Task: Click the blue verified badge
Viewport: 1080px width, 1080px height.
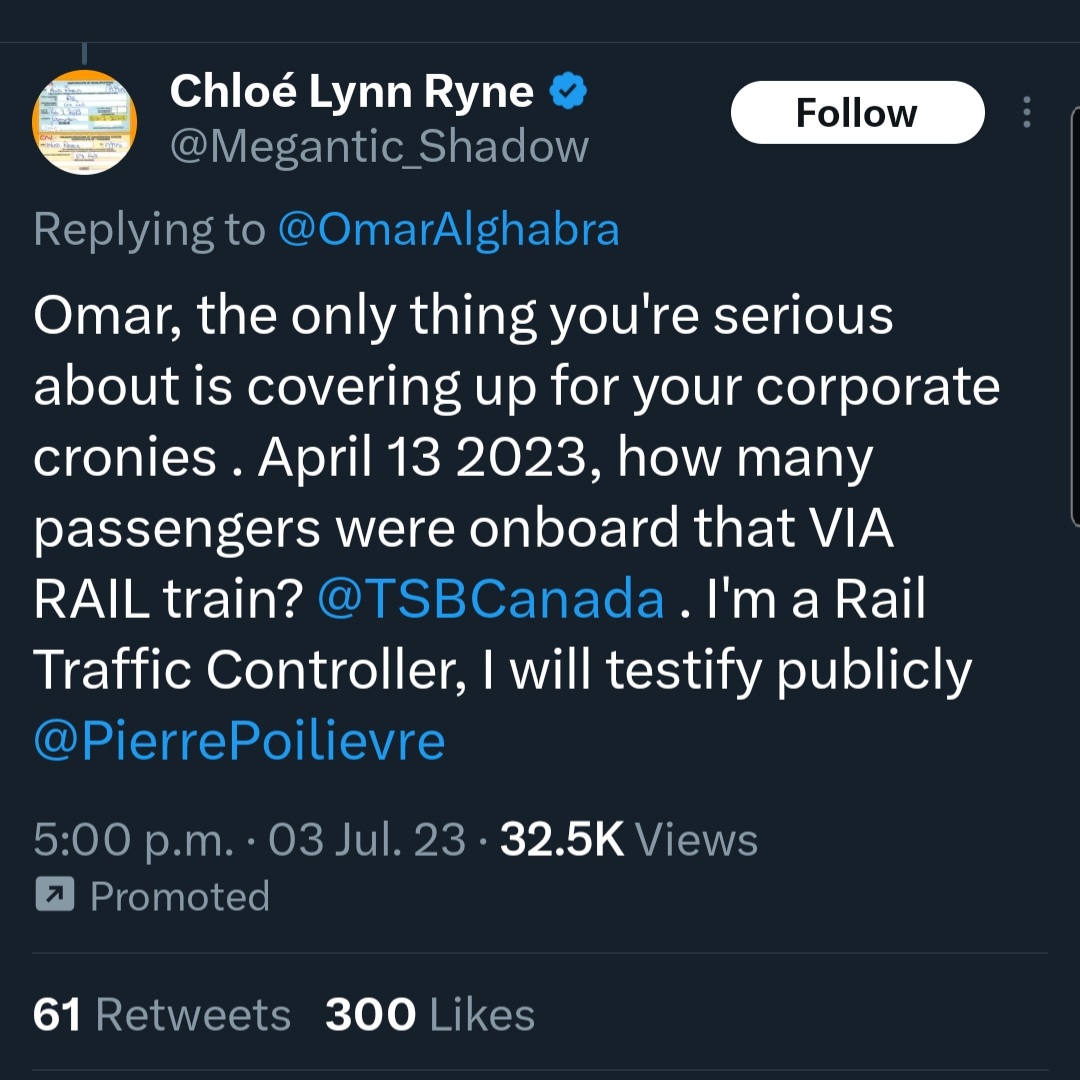Action: click(x=568, y=93)
